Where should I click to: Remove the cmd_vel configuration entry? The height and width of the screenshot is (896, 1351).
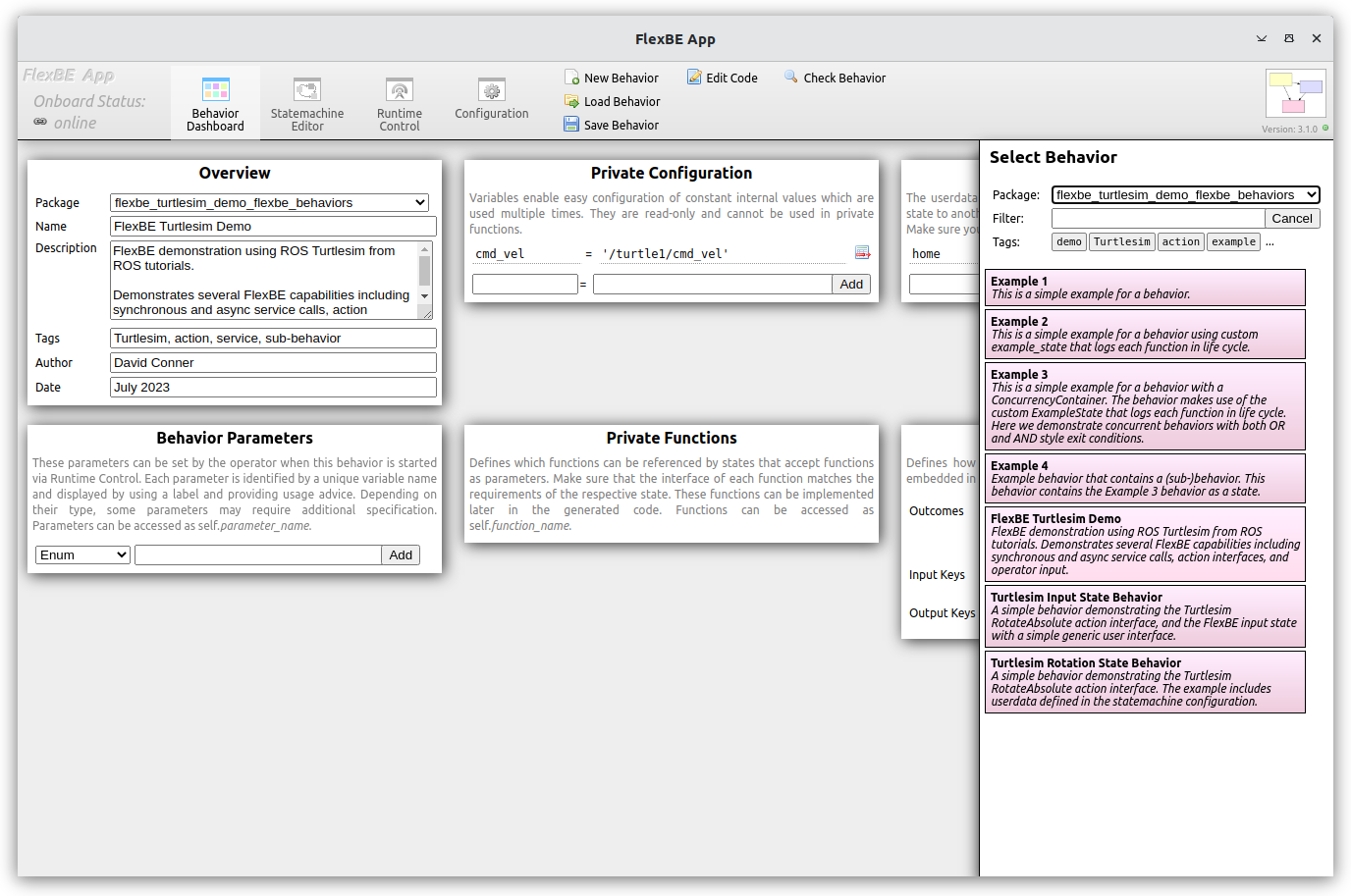coord(862,253)
